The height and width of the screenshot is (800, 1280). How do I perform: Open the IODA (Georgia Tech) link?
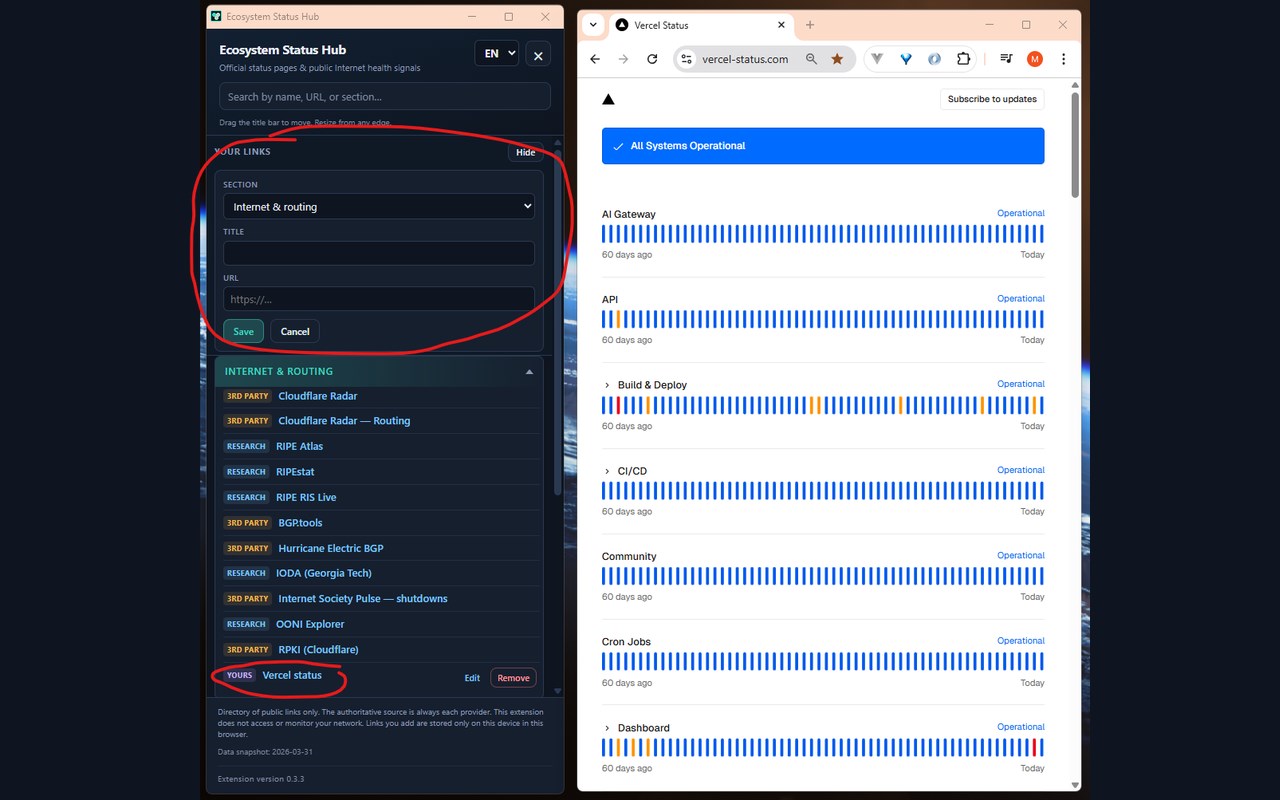pyautogui.click(x=324, y=573)
